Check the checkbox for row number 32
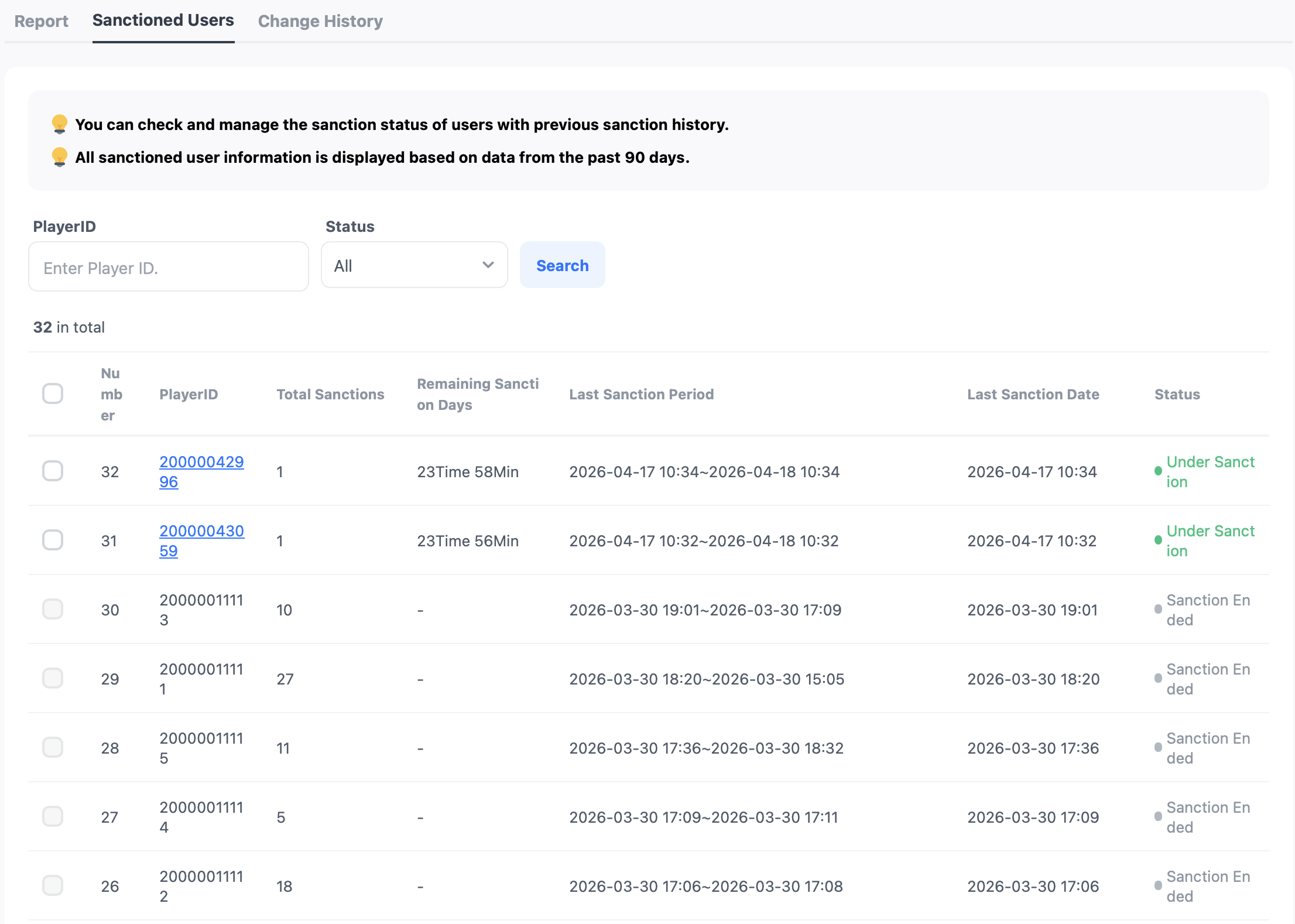The width and height of the screenshot is (1295, 924). pos(53,471)
